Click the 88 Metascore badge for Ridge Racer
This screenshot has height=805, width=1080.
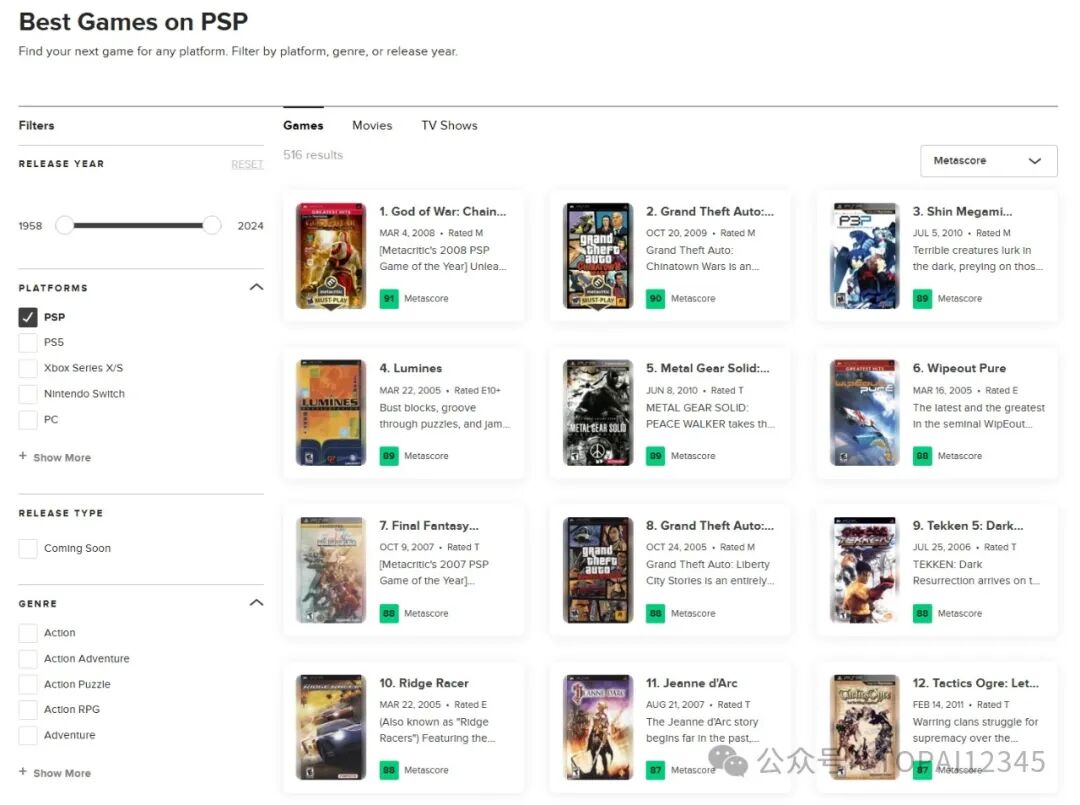(x=389, y=770)
